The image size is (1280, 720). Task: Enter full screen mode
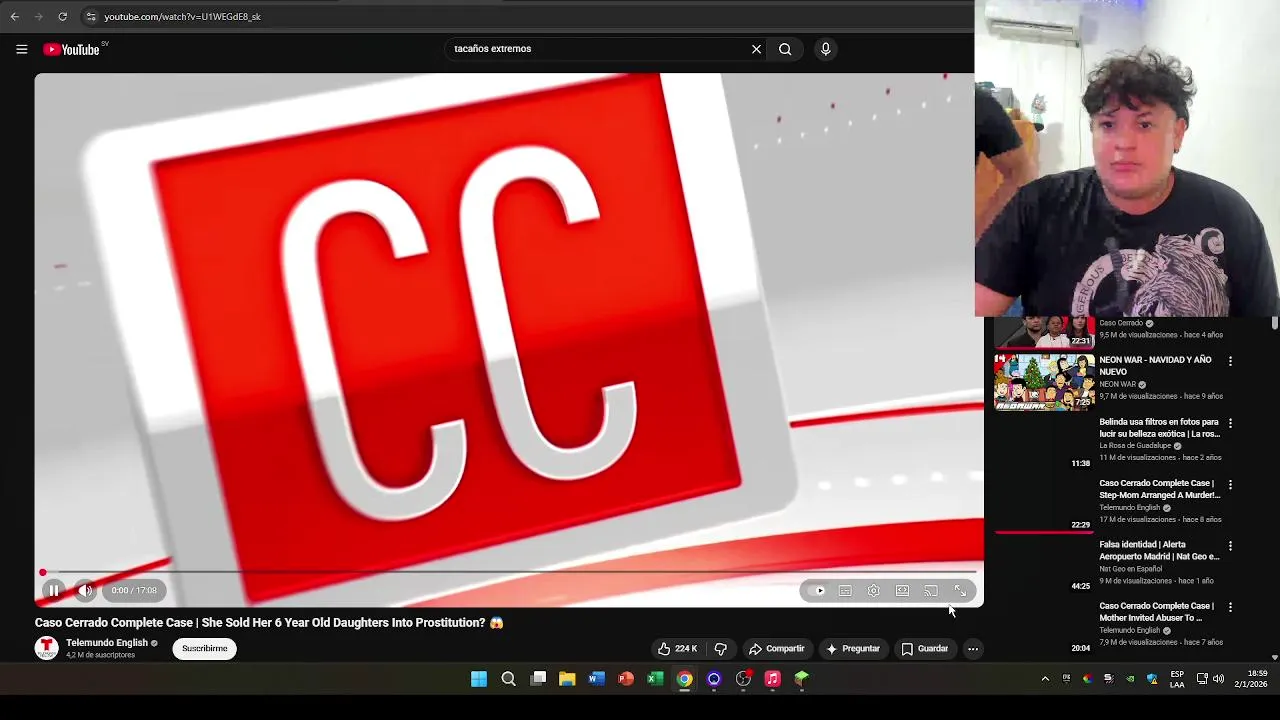coord(960,591)
